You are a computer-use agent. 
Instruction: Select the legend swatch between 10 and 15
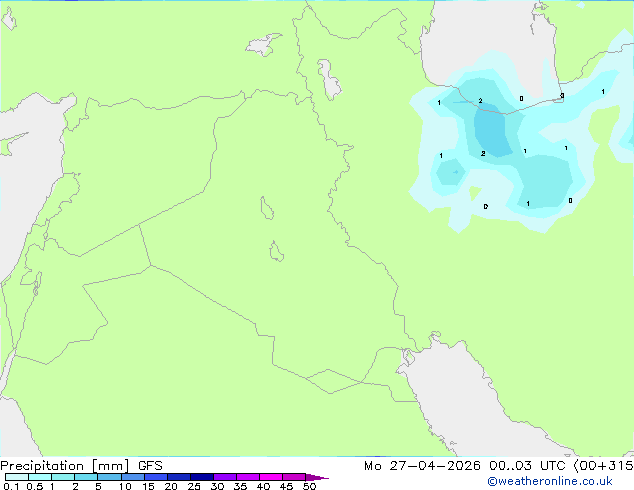pyautogui.click(x=133, y=477)
